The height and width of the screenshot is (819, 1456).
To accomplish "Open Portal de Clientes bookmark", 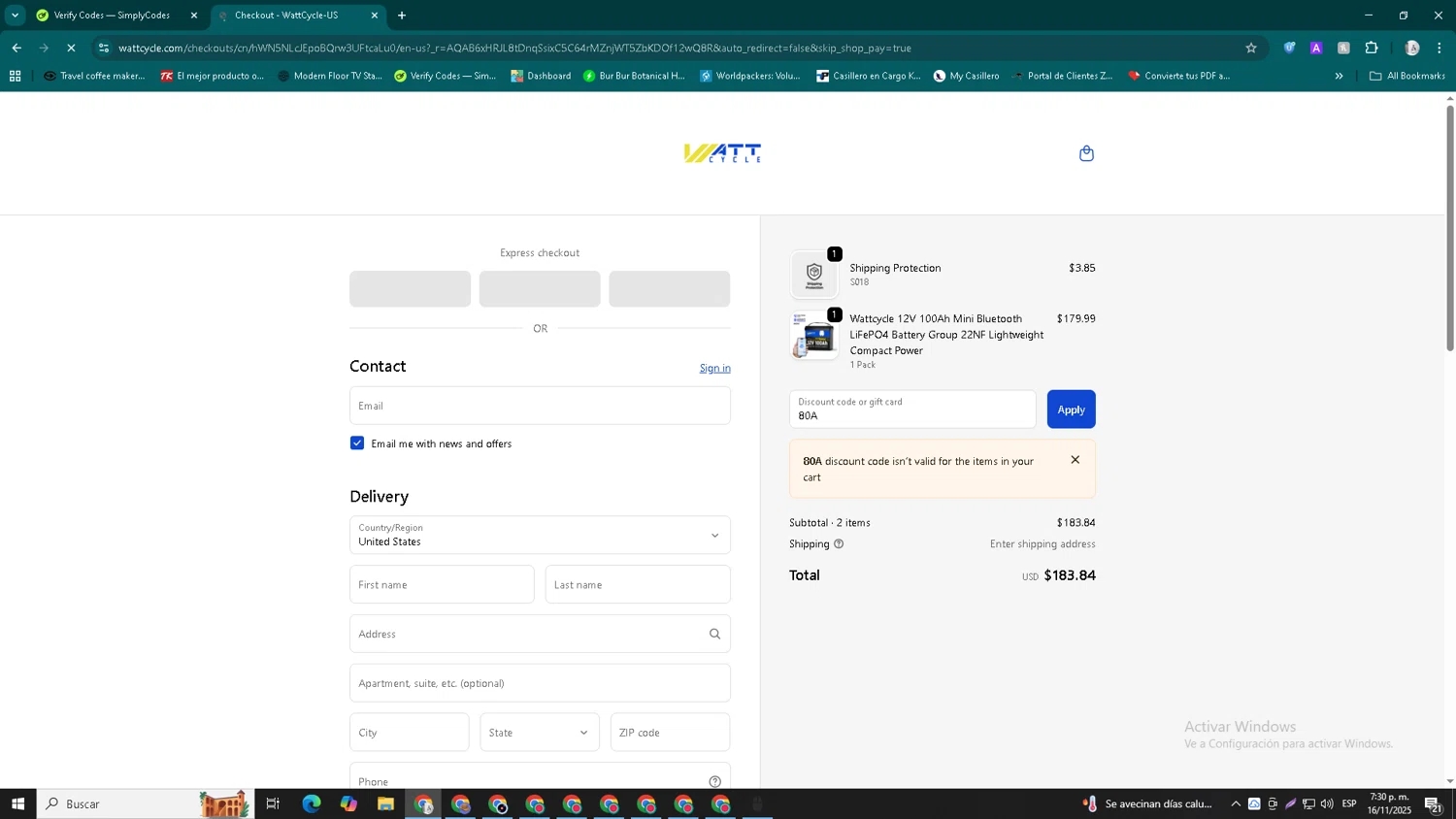I will click(x=1062, y=76).
